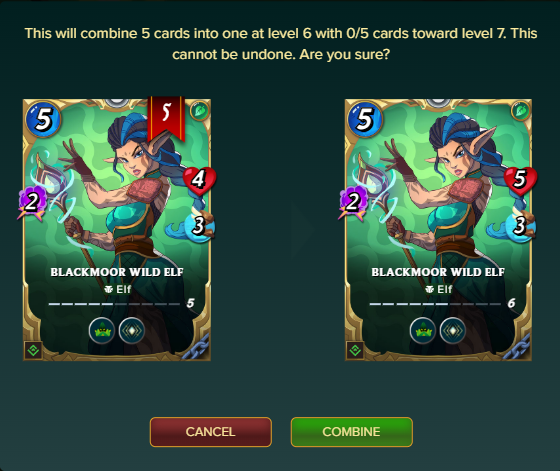
Task: Click second ability icon on right card
Action: (x=453, y=331)
